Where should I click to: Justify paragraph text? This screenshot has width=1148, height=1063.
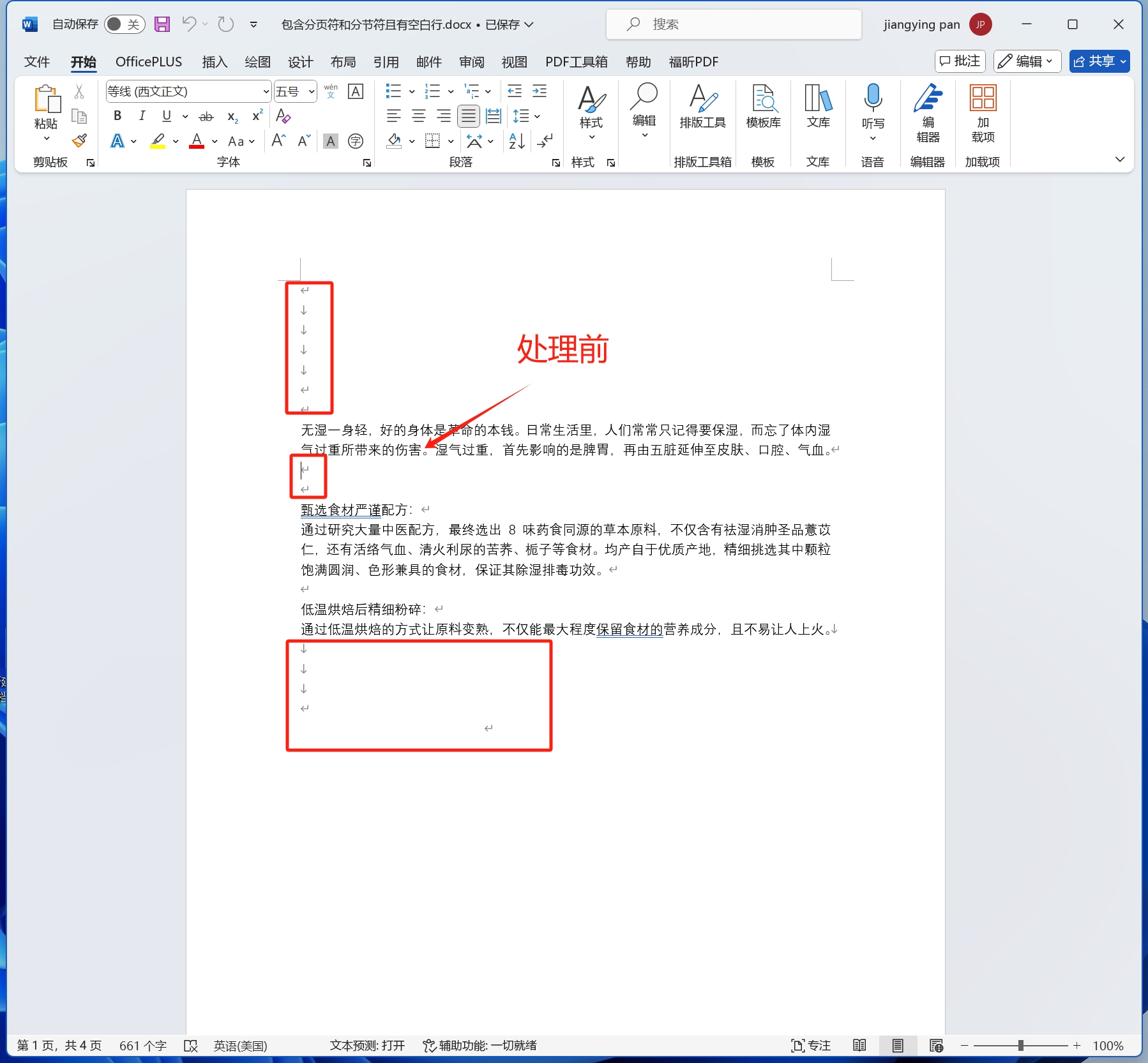click(x=469, y=116)
